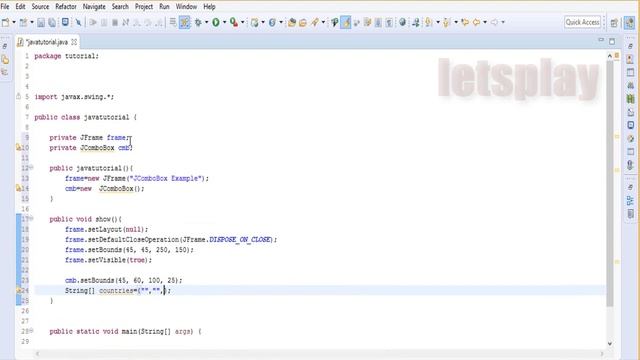
Task: Click the "JComboBox Example" string literal
Action: point(166,178)
